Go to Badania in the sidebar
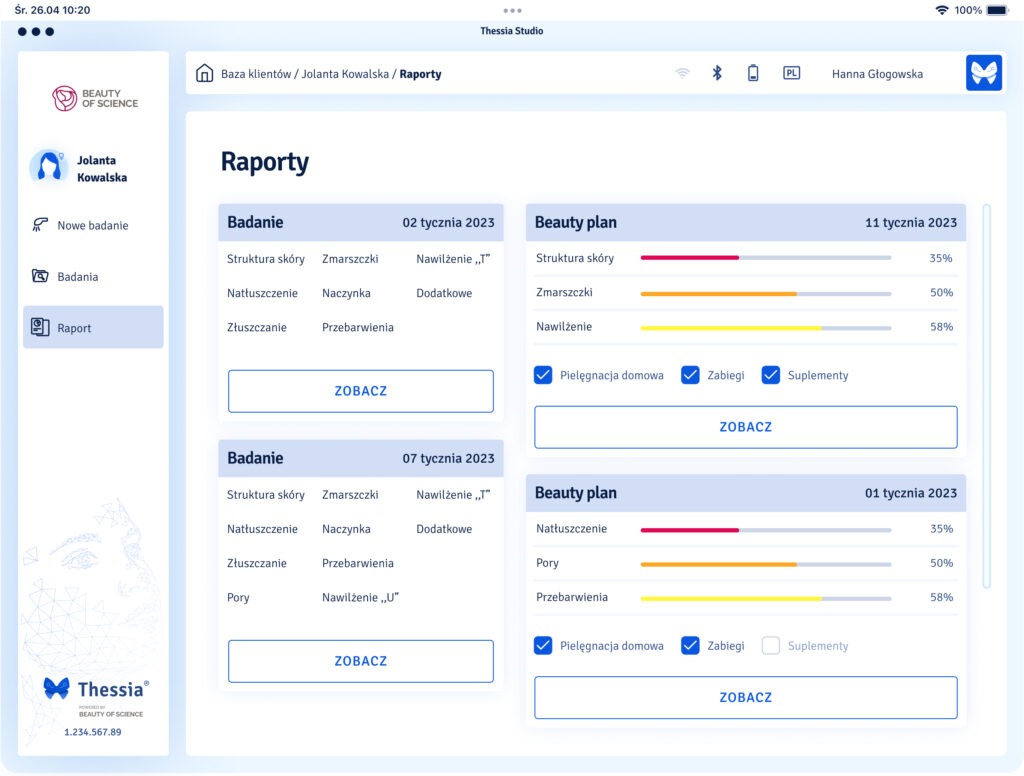The height and width of the screenshot is (776, 1024). (x=77, y=277)
